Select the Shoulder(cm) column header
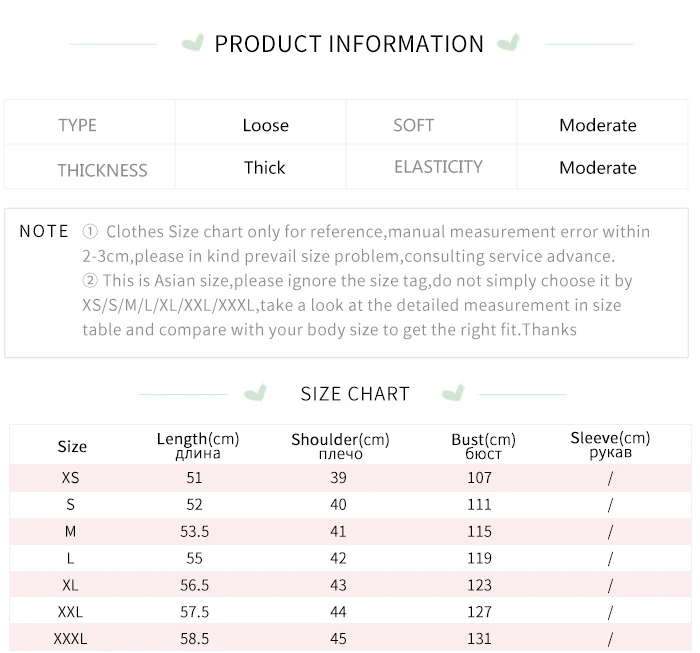Viewport: 700px width, 653px height. pos(340,446)
